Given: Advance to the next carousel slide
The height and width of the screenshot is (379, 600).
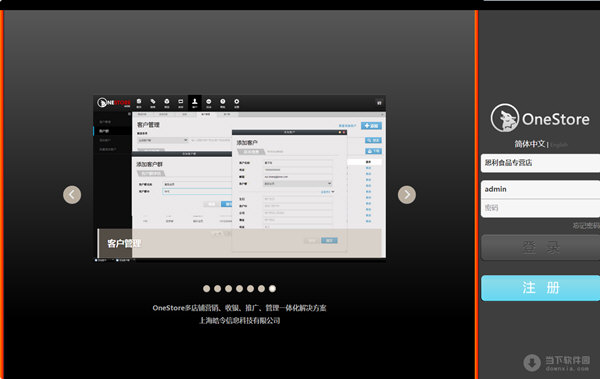Looking at the screenshot, I should 407,195.
